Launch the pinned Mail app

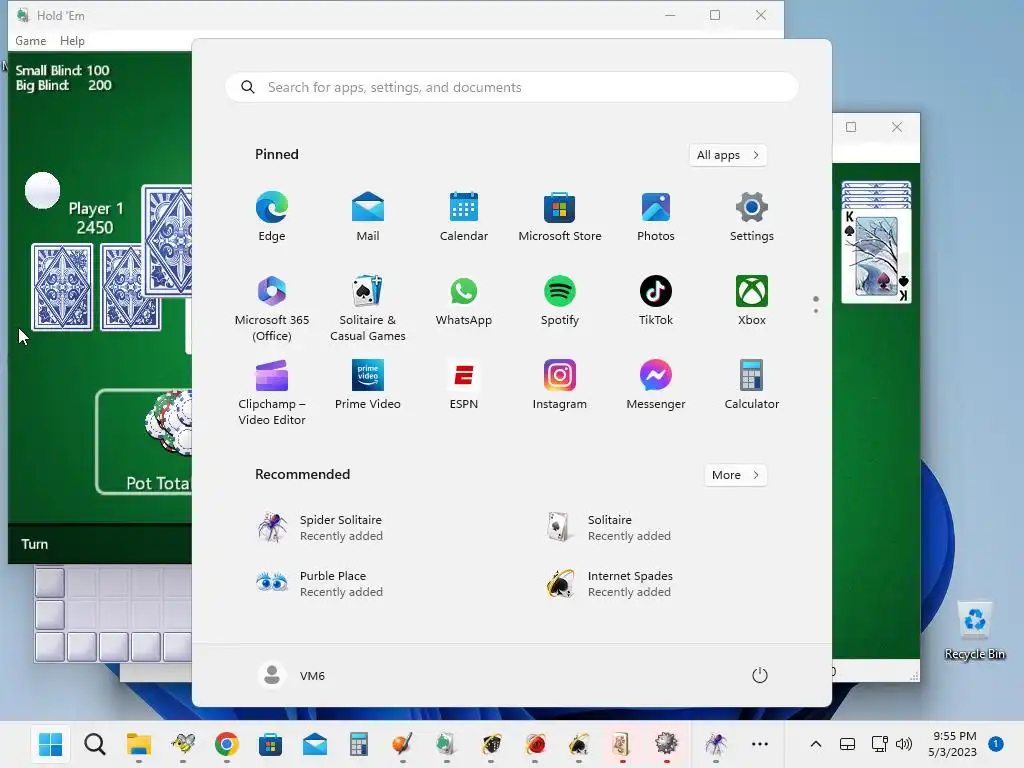[x=368, y=217]
